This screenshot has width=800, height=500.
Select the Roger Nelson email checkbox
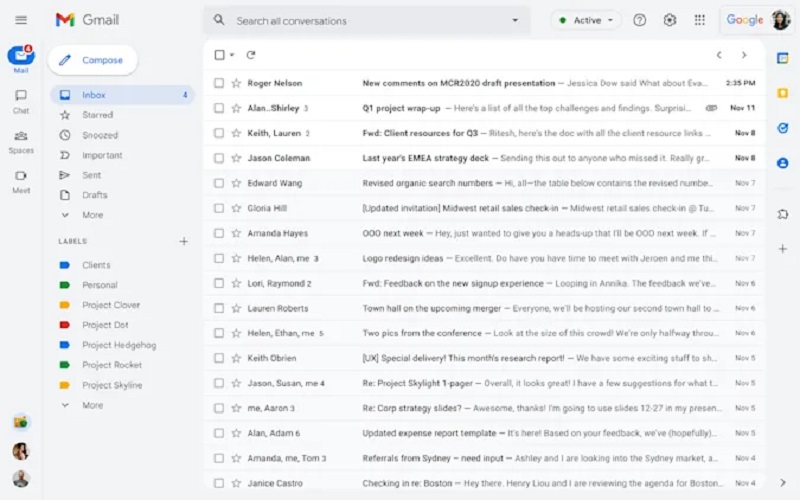pos(219,83)
